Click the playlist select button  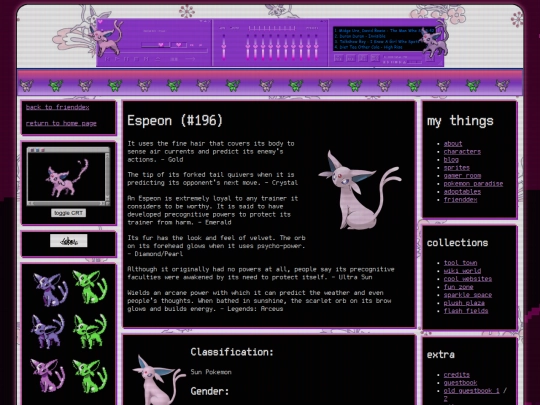coord(363,59)
